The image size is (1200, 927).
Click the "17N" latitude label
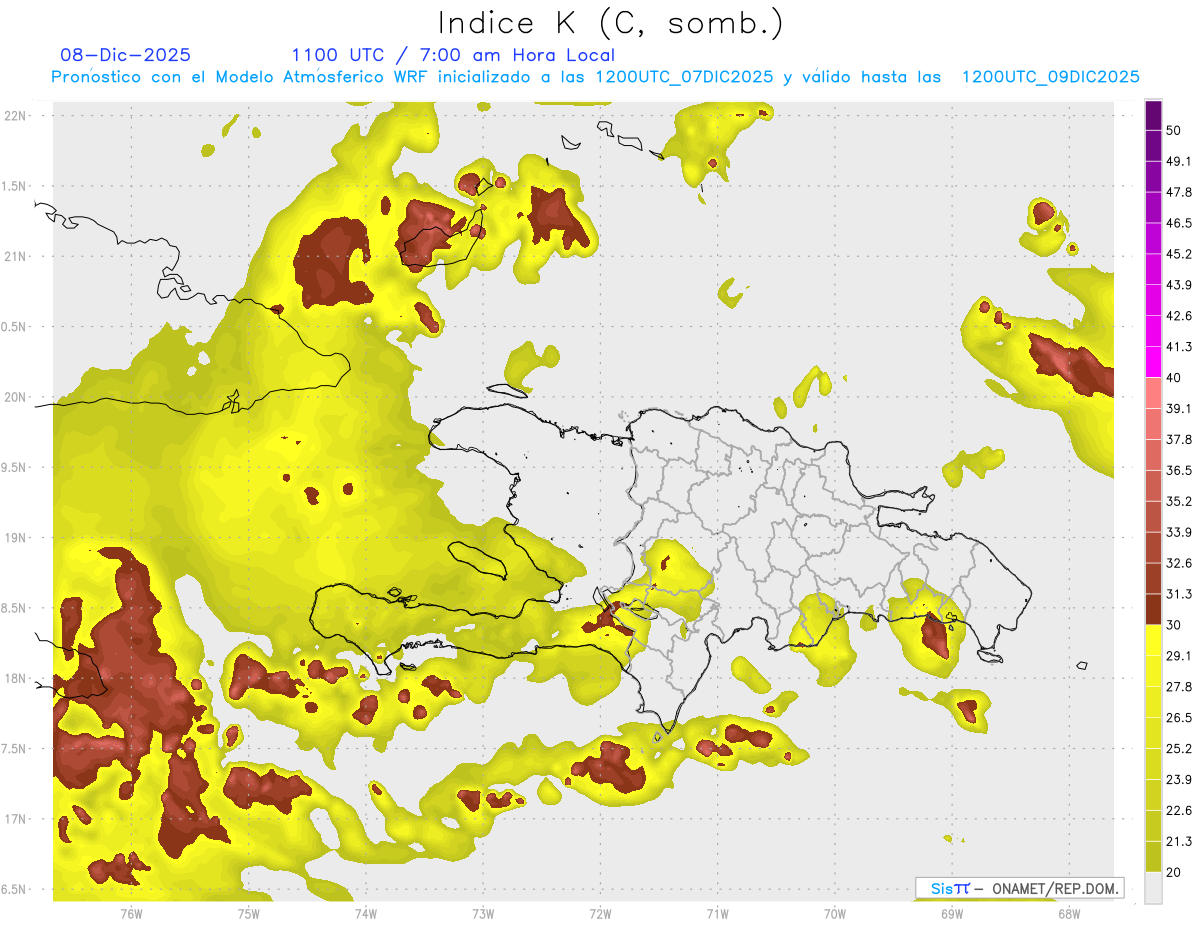15,819
